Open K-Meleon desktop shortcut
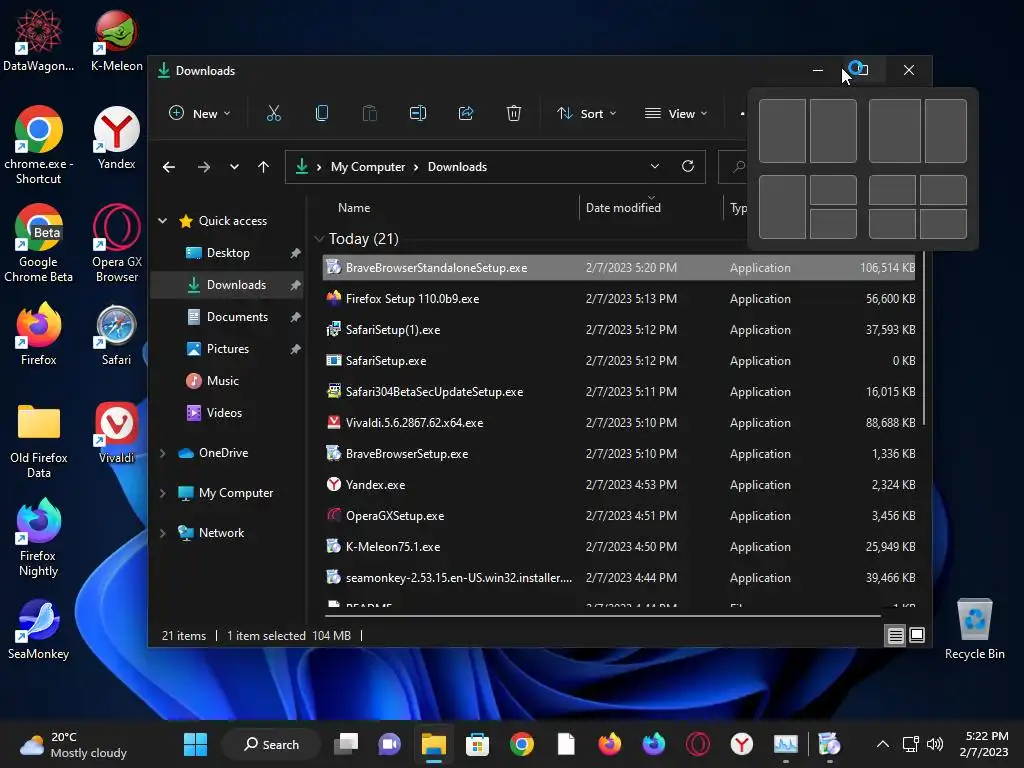1024x768 pixels. [116, 40]
